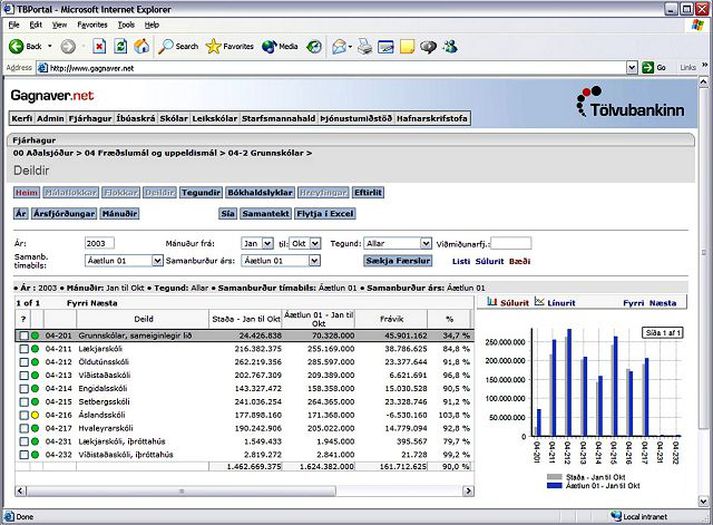Open the Mail envelope toolbar icon
The width and height of the screenshot is (713, 525).
click(x=339, y=46)
